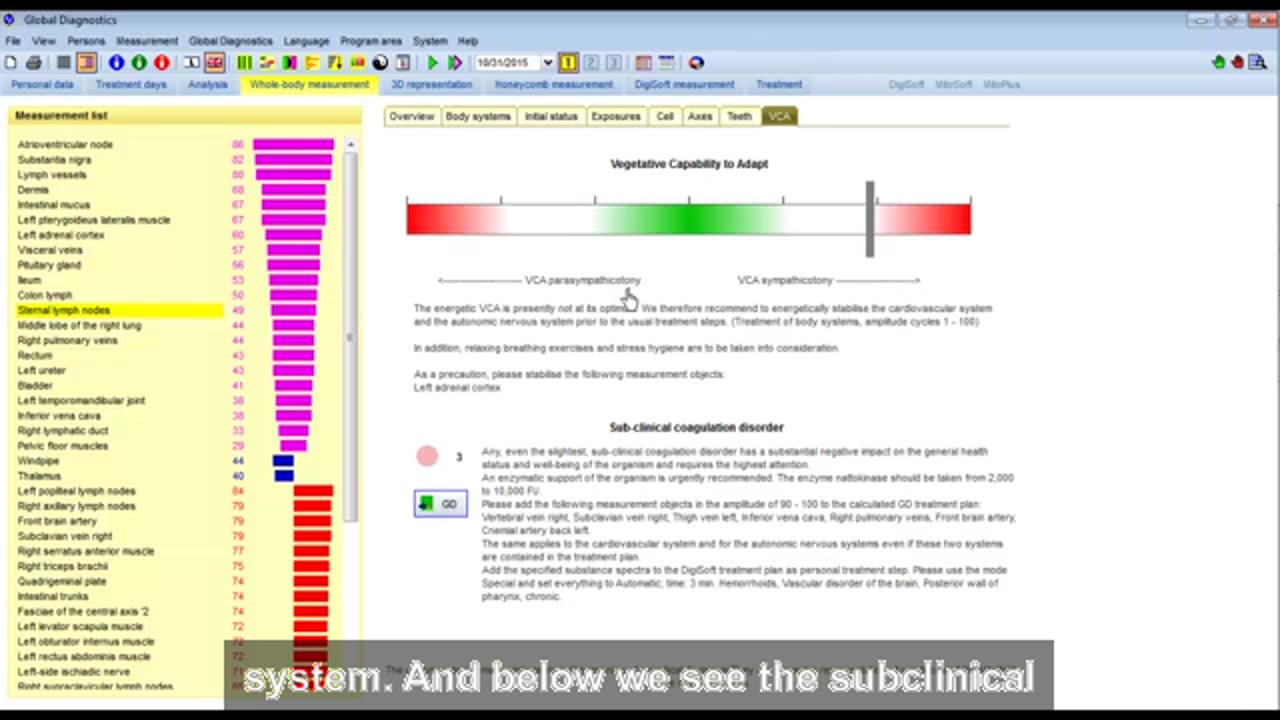Switch to Personal data tab

[x=42, y=85]
